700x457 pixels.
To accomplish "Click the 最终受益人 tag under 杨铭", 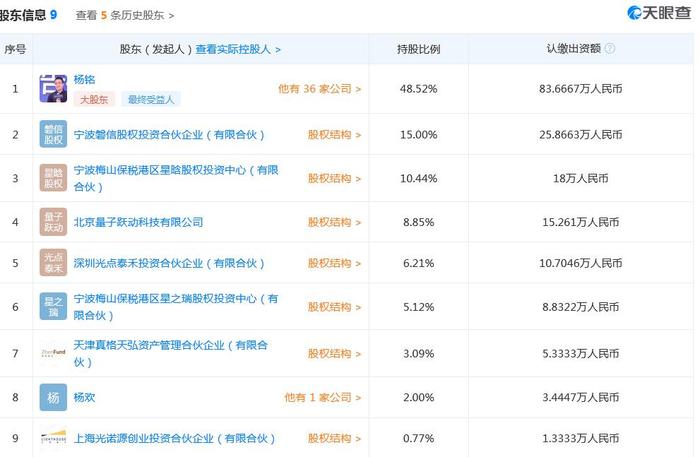I will 151,100.
